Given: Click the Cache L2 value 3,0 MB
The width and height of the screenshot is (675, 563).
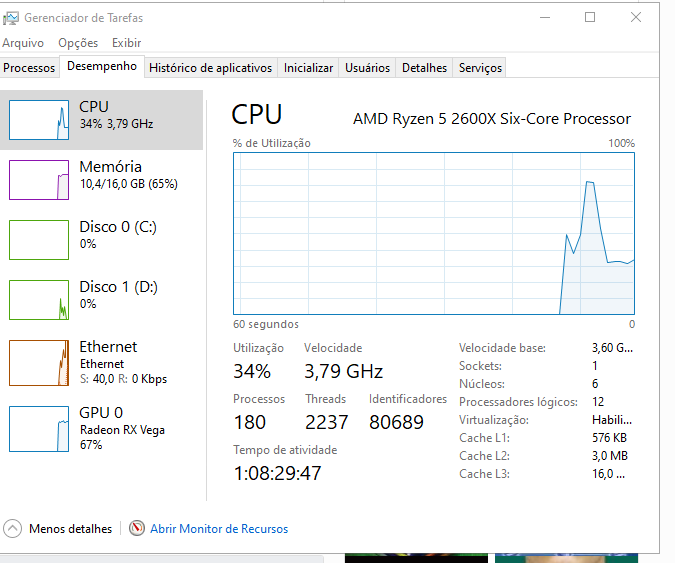Looking at the screenshot, I should click(x=610, y=456).
